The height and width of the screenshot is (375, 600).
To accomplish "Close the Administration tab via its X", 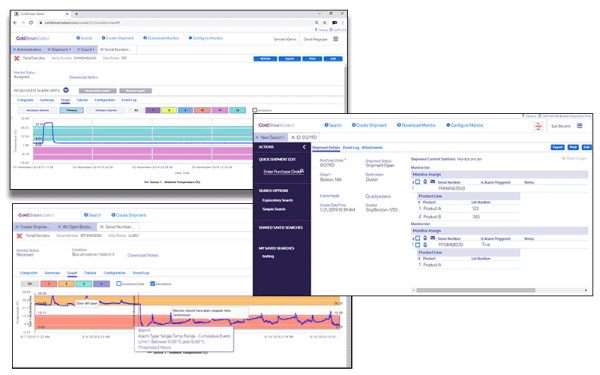I will tap(15, 50).
